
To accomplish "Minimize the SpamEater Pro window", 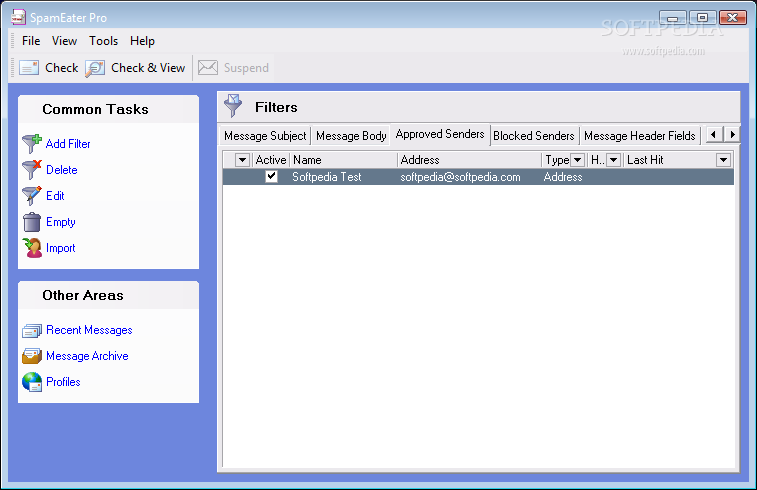I will pos(673,18).
